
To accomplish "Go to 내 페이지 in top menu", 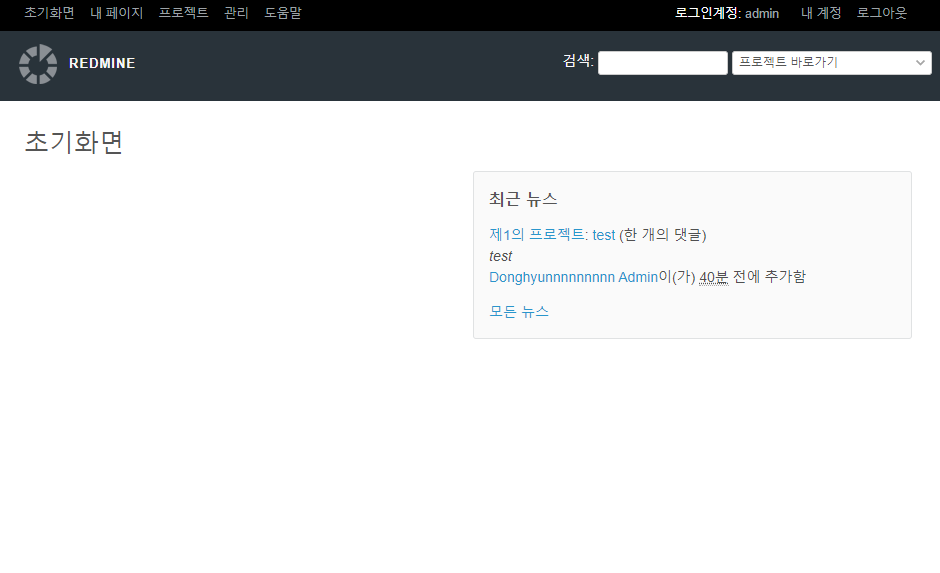I will pyautogui.click(x=116, y=13).
